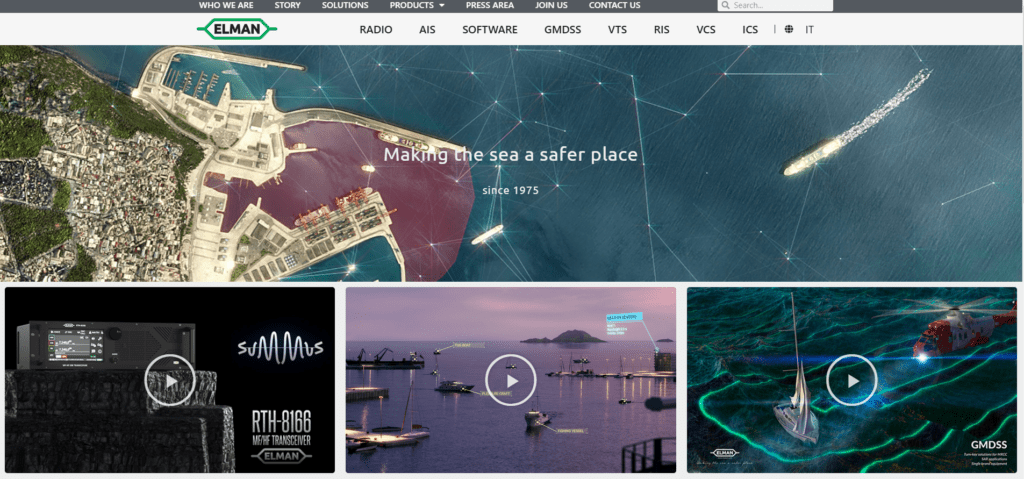
Task: Click in the Search input field
Action: click(780, 6)
